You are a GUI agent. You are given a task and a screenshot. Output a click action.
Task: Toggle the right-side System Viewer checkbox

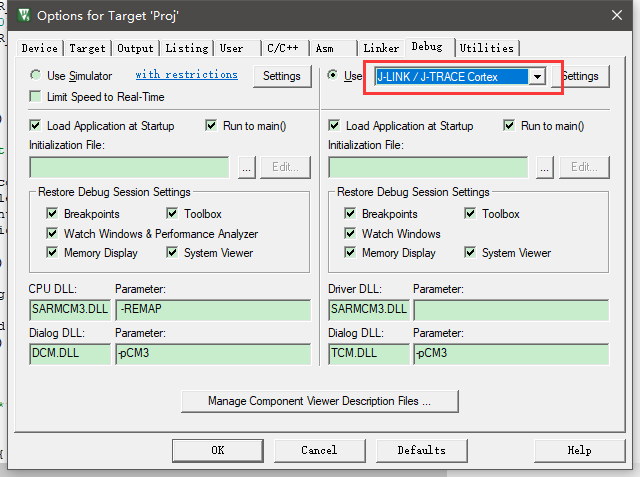471,253
